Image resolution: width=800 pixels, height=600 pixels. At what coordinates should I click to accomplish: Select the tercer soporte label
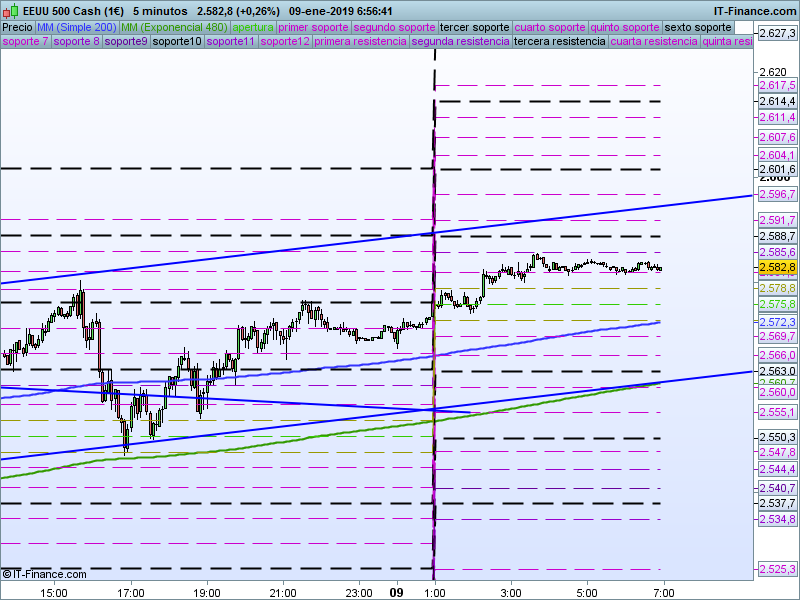coord(474,28)
